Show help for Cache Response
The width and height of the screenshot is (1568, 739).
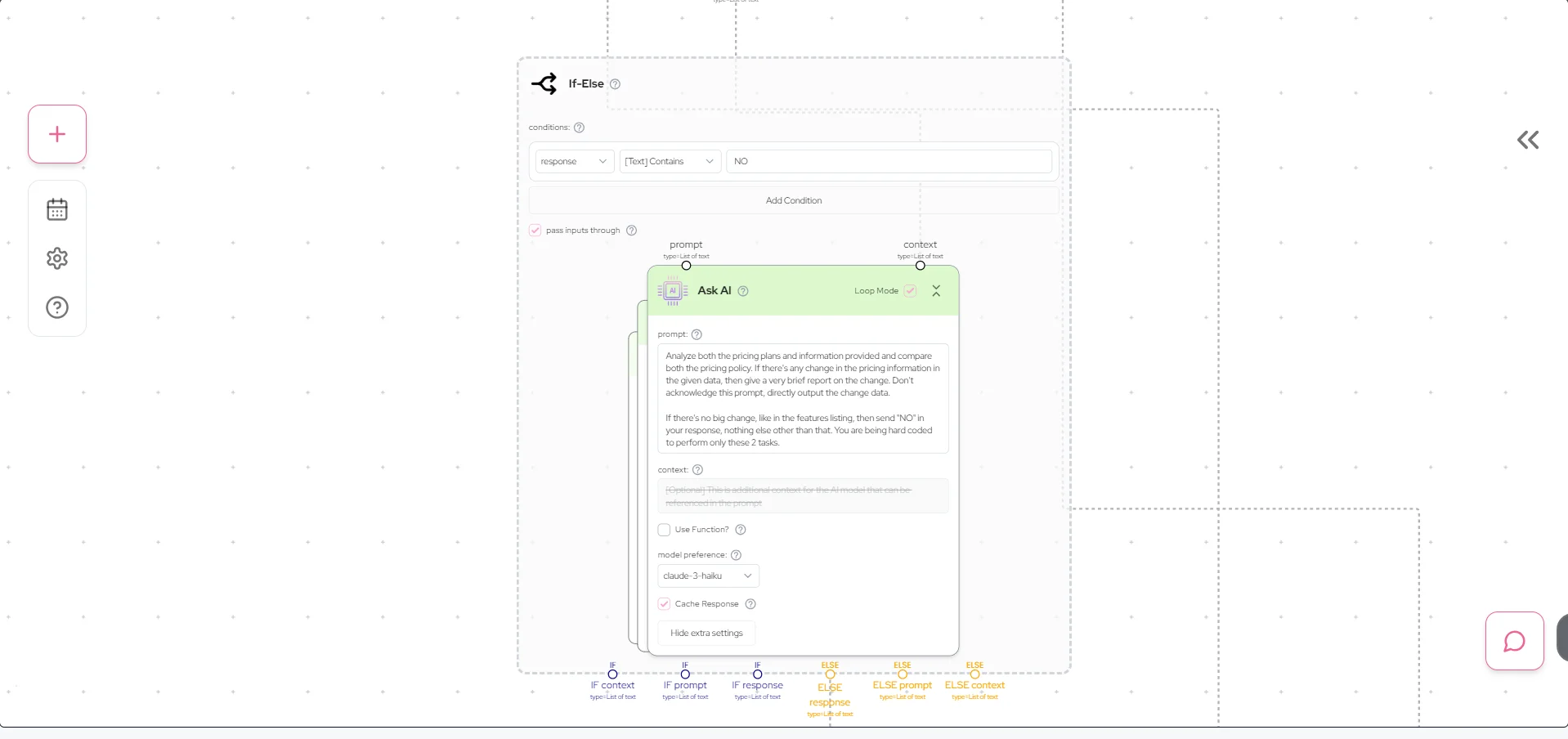click(750, 604)
